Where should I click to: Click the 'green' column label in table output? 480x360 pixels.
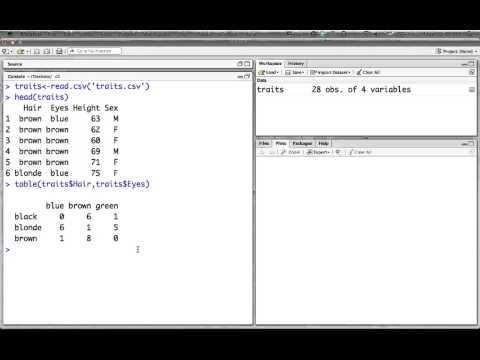tap(107, 206)
